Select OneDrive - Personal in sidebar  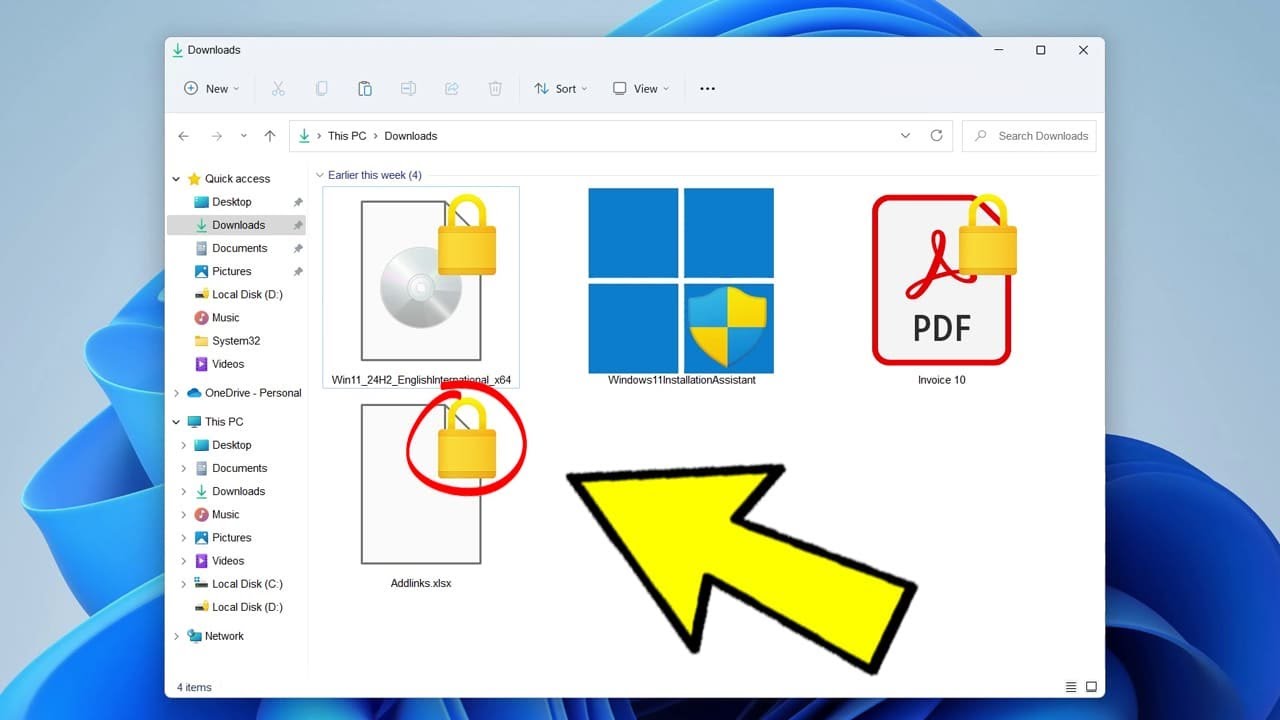(x=244, y=393)
